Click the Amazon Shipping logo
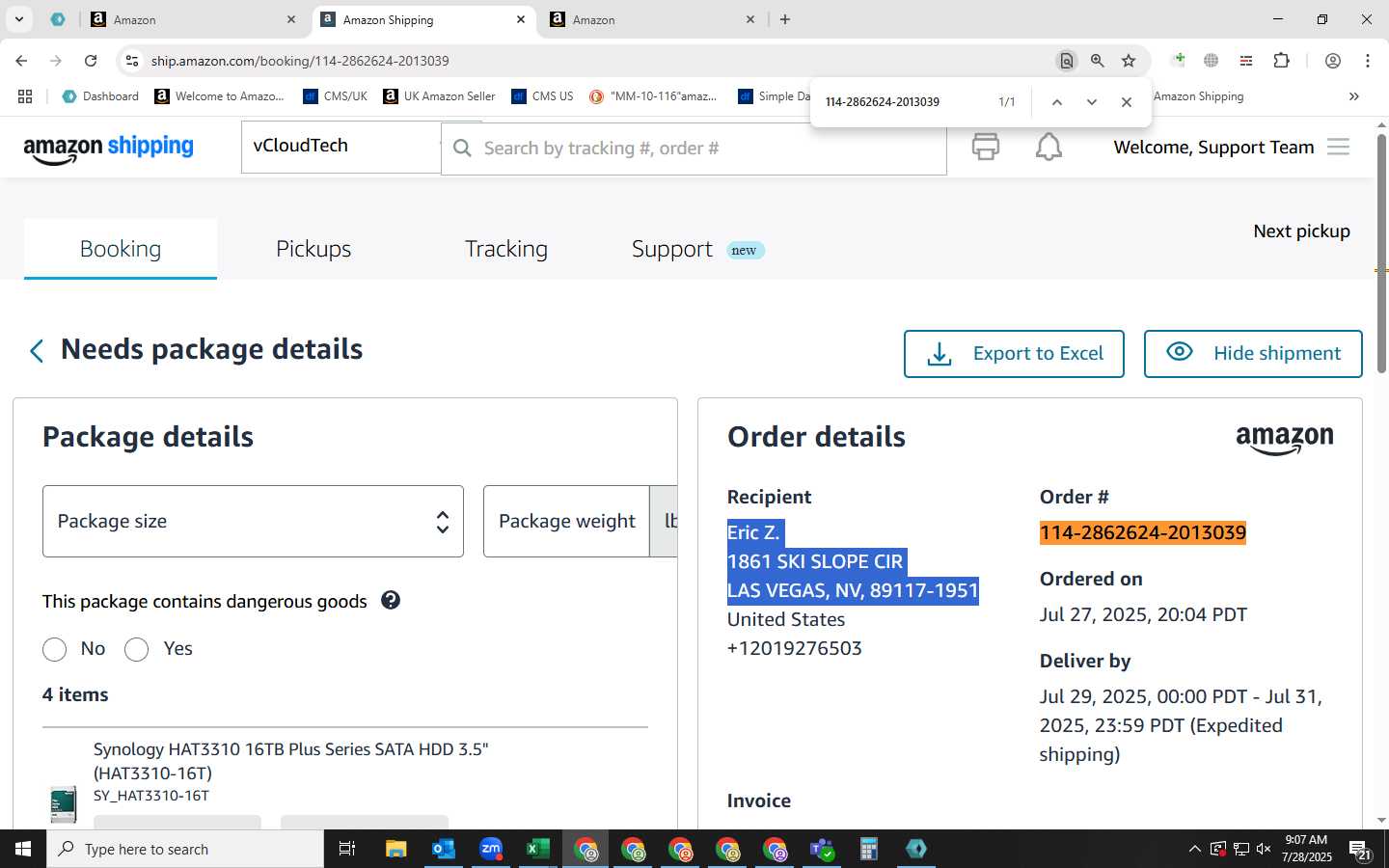 (108, 148)
